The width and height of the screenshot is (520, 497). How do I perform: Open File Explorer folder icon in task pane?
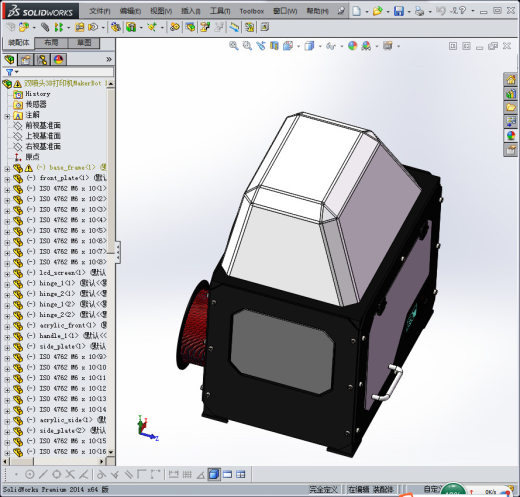tap(510, 107)
